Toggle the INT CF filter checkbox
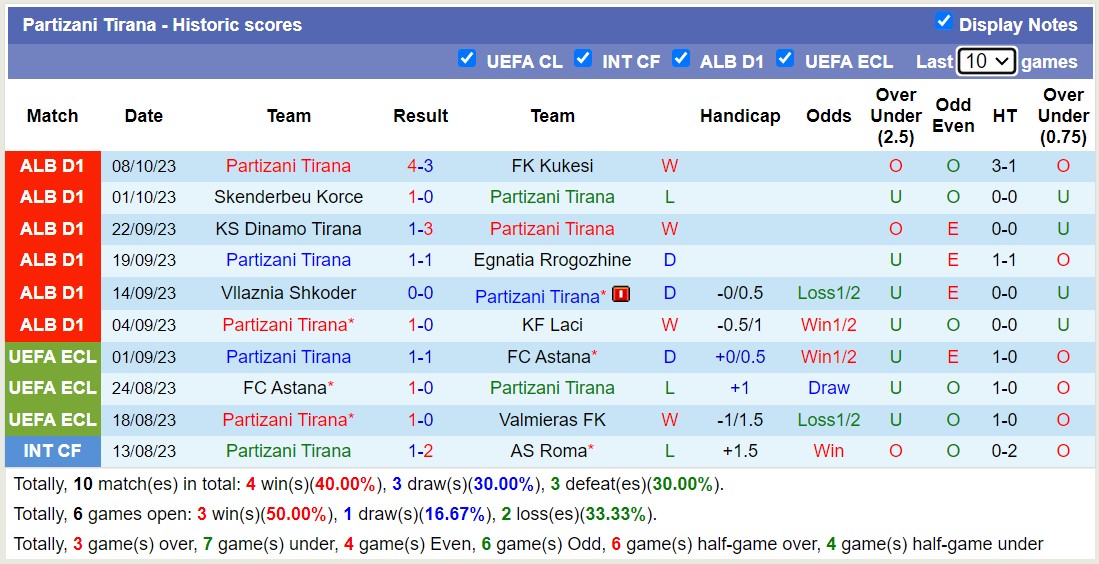 click(583, 58)
